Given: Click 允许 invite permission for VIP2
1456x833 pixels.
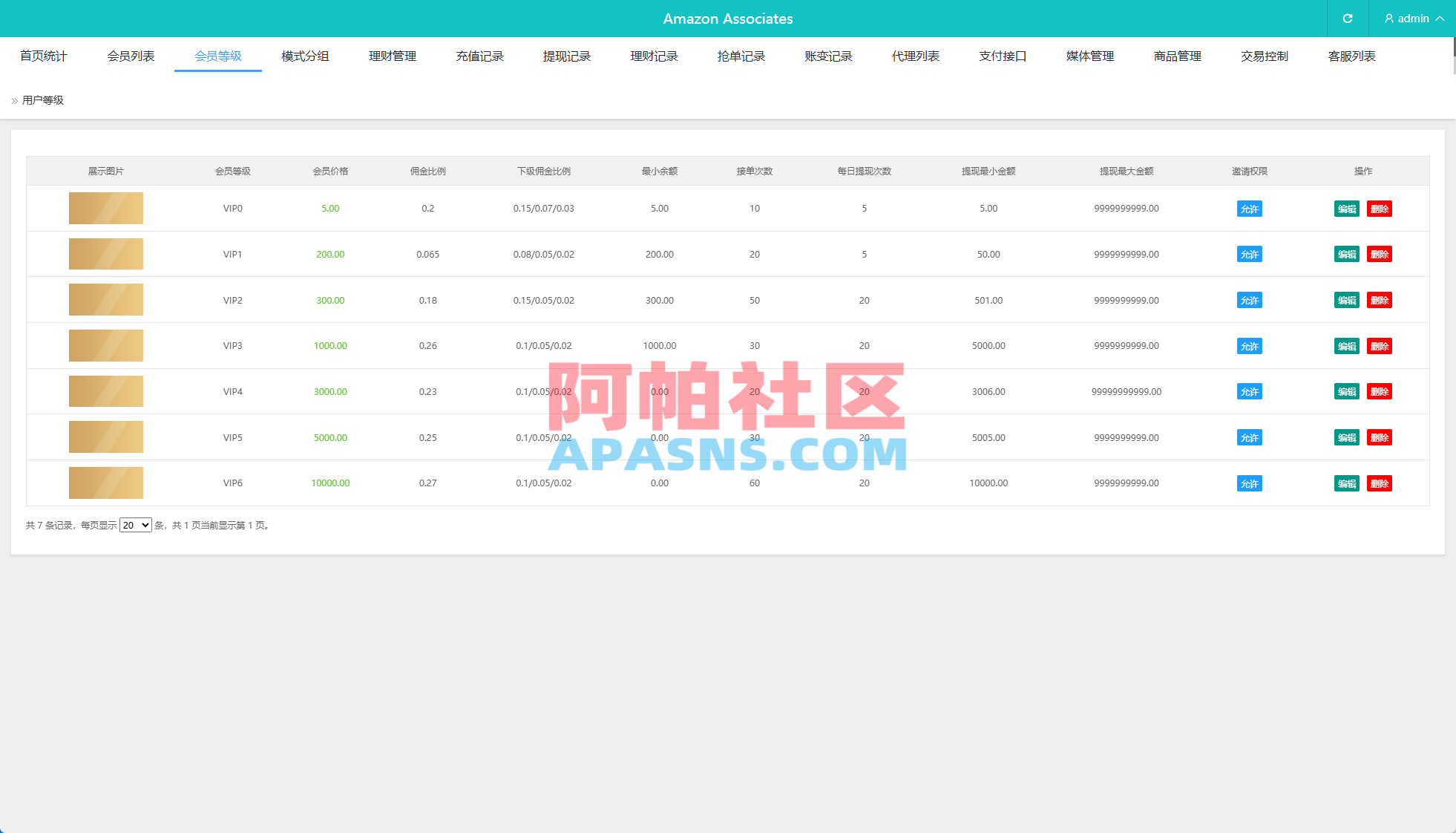Looking at the screenshot, I should click(1250, 300).
